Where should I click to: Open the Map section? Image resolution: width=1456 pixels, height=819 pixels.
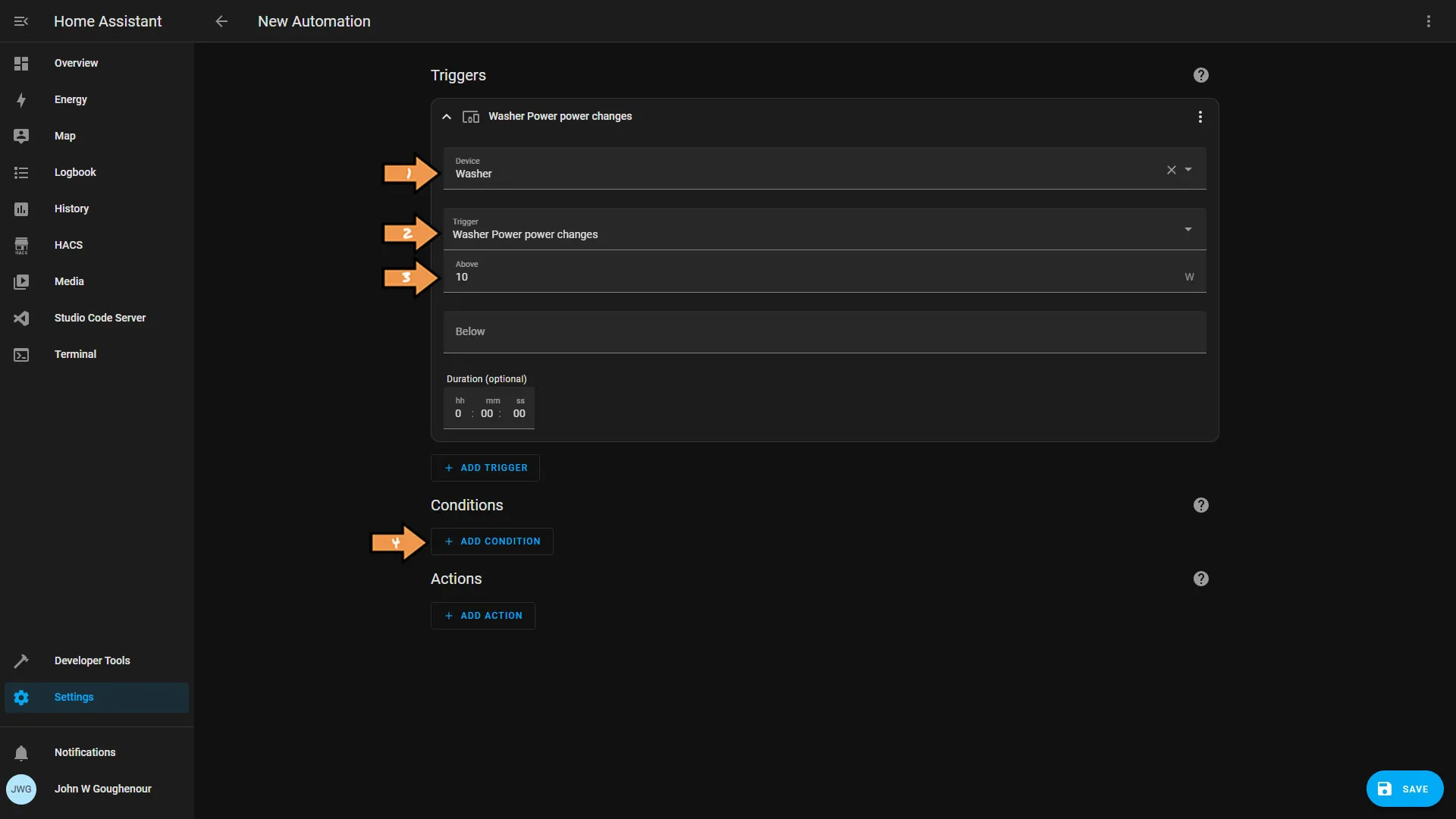coord(65,135)
